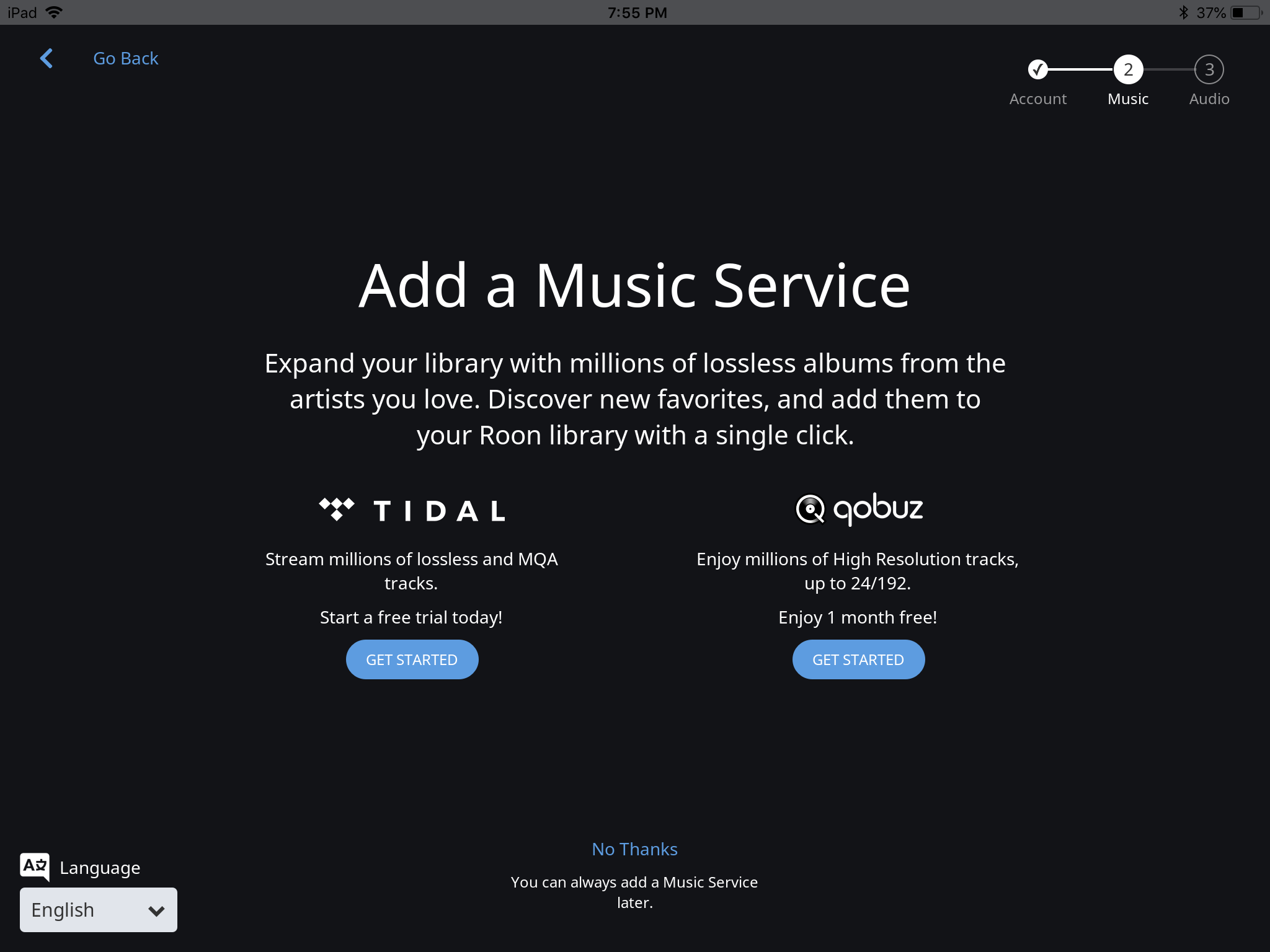Open the English language dropdown
Screen dimensions: 1270x952
pos(99,910)
